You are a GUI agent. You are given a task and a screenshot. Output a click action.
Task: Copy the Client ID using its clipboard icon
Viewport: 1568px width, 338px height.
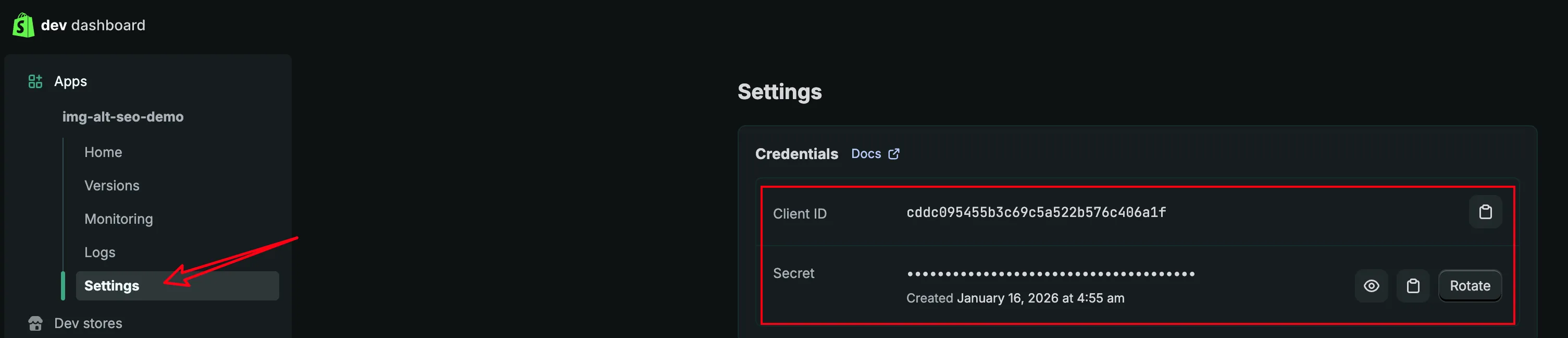click(x=1485, y=212)
